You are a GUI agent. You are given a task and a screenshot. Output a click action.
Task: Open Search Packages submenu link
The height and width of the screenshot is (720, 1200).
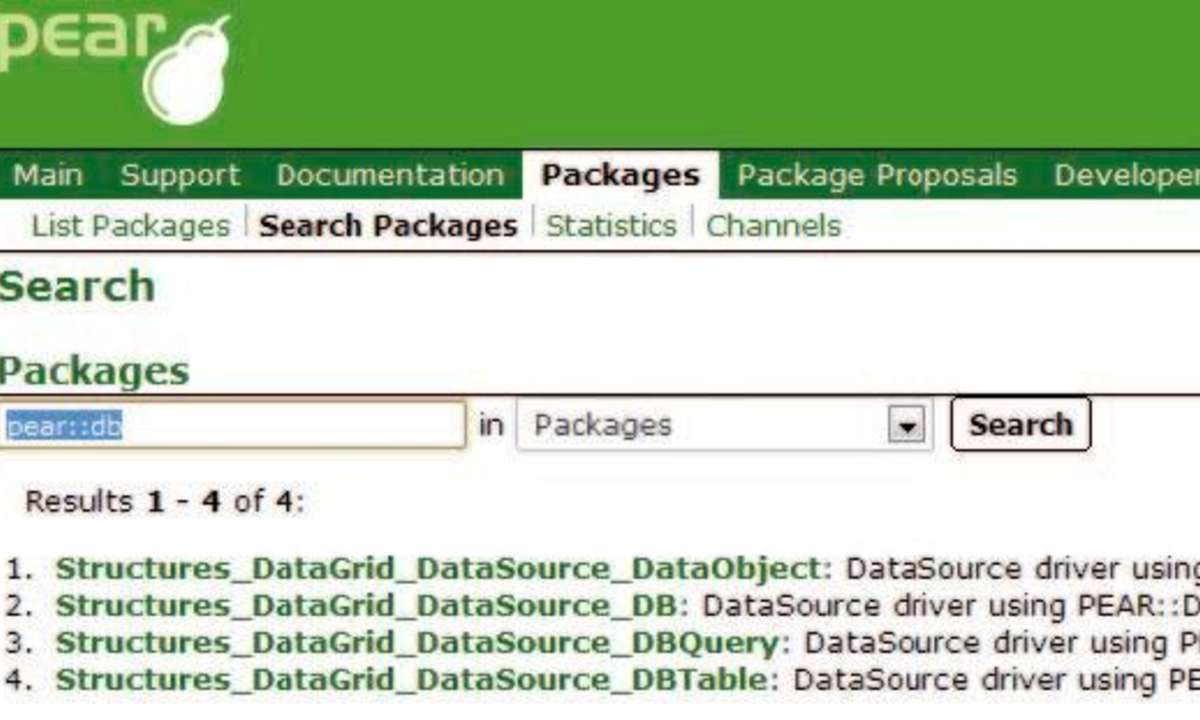click(388, 226)
